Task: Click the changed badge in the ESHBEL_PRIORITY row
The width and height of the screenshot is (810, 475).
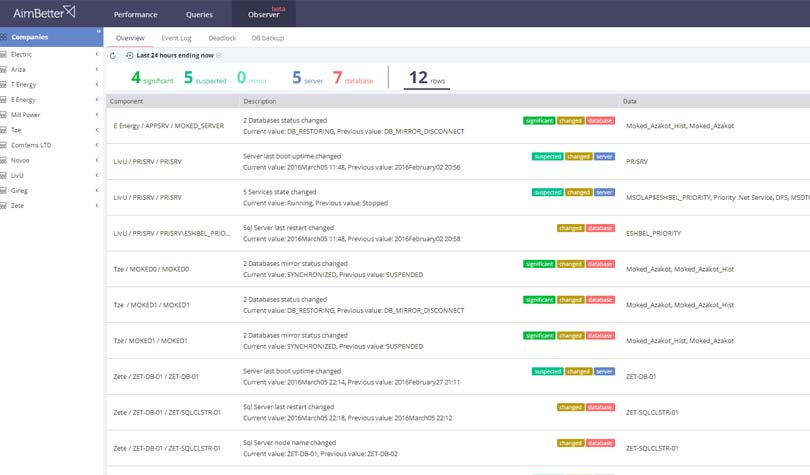Action: click(571, 228)
